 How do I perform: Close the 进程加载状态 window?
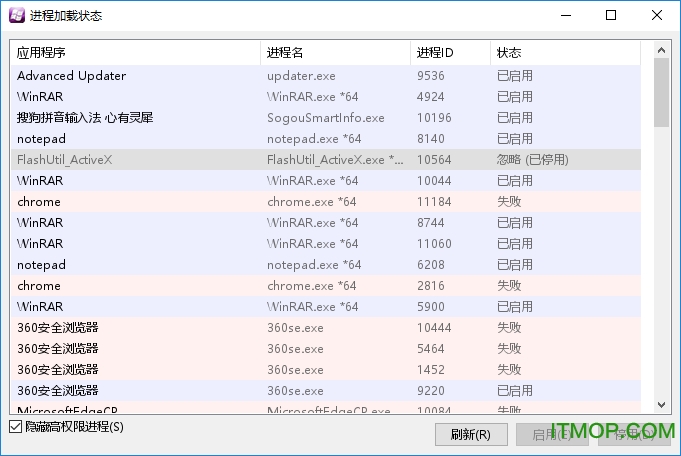[657, 16]
